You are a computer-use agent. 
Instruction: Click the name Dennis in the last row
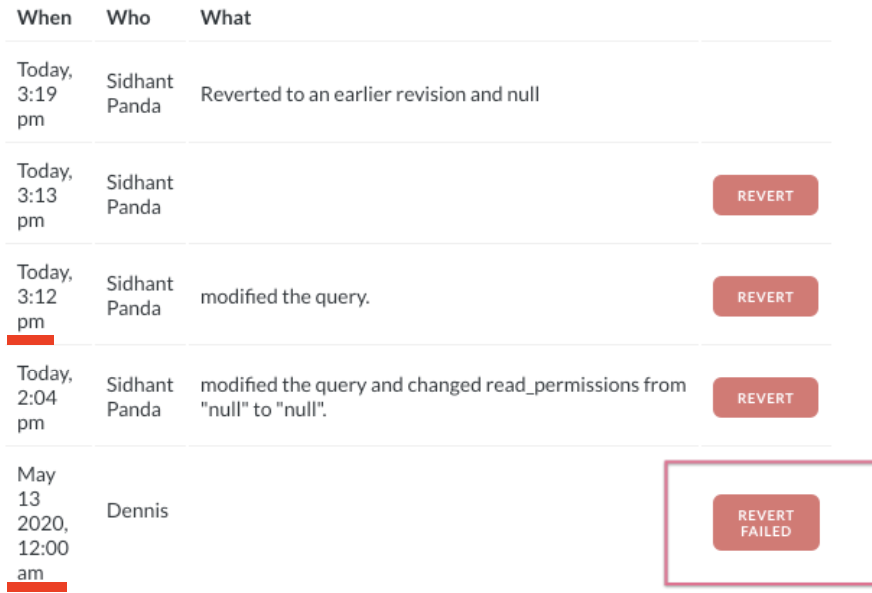pos(137,510)
